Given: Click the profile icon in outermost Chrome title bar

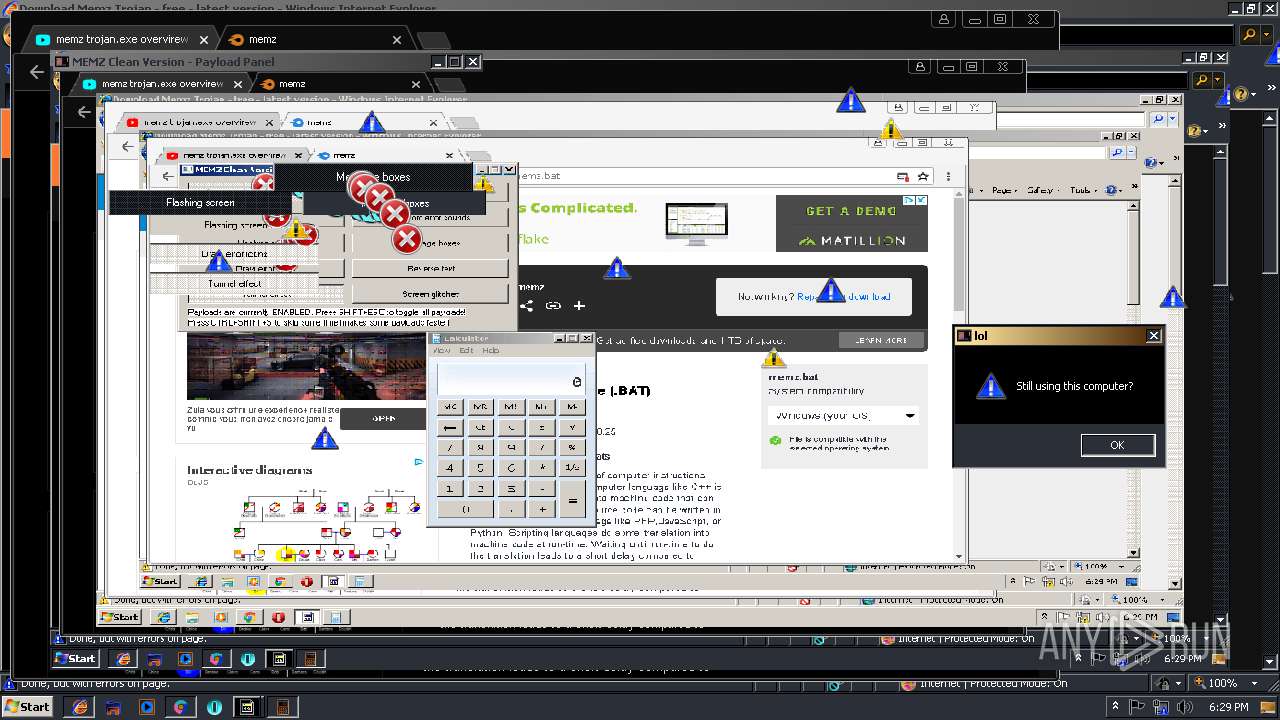Looking at the screenshot, I should click(944, 19).
